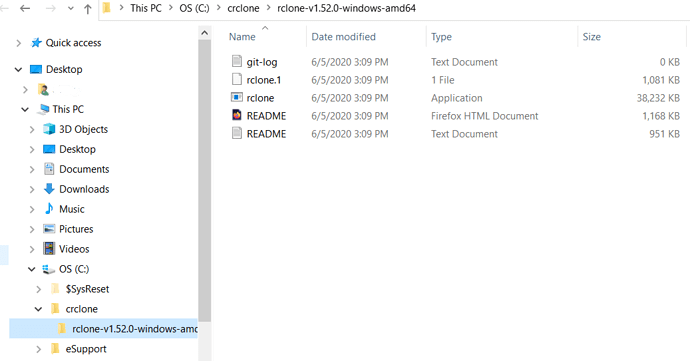Select the git-log text file icon
This screenshot has width=690, height=361.
coord(237,61)
